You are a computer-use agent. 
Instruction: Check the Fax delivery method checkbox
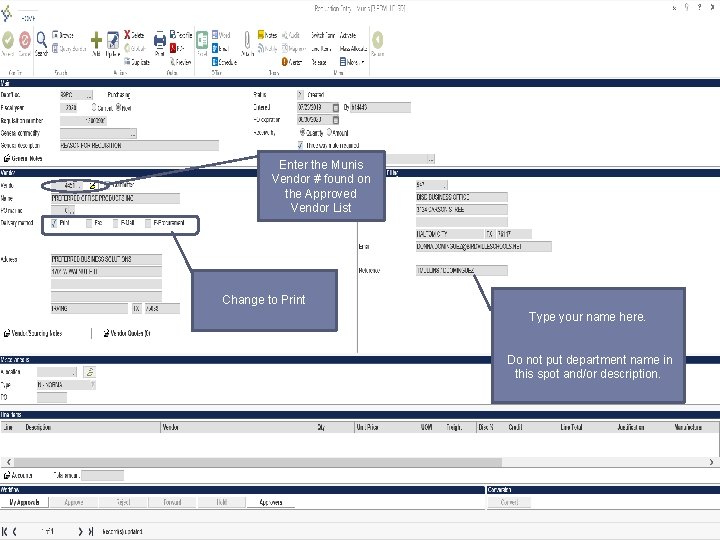(x=89, y=223)
